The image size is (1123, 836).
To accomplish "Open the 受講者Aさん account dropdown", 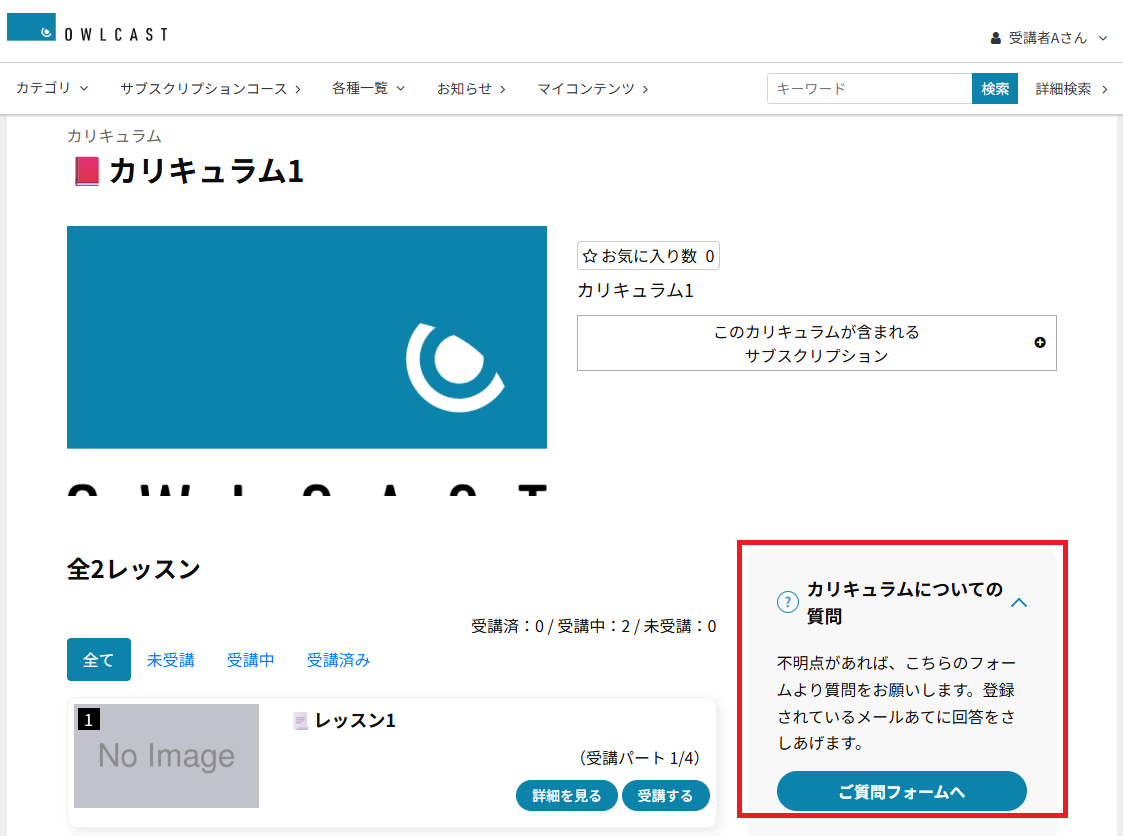I will [x=1048, y=39].
